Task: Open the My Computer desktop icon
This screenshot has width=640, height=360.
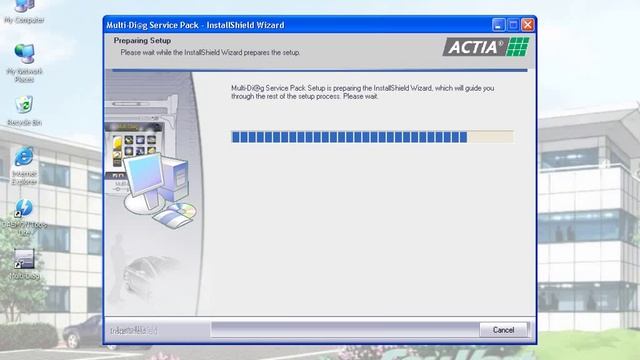Action: (24, 11)
